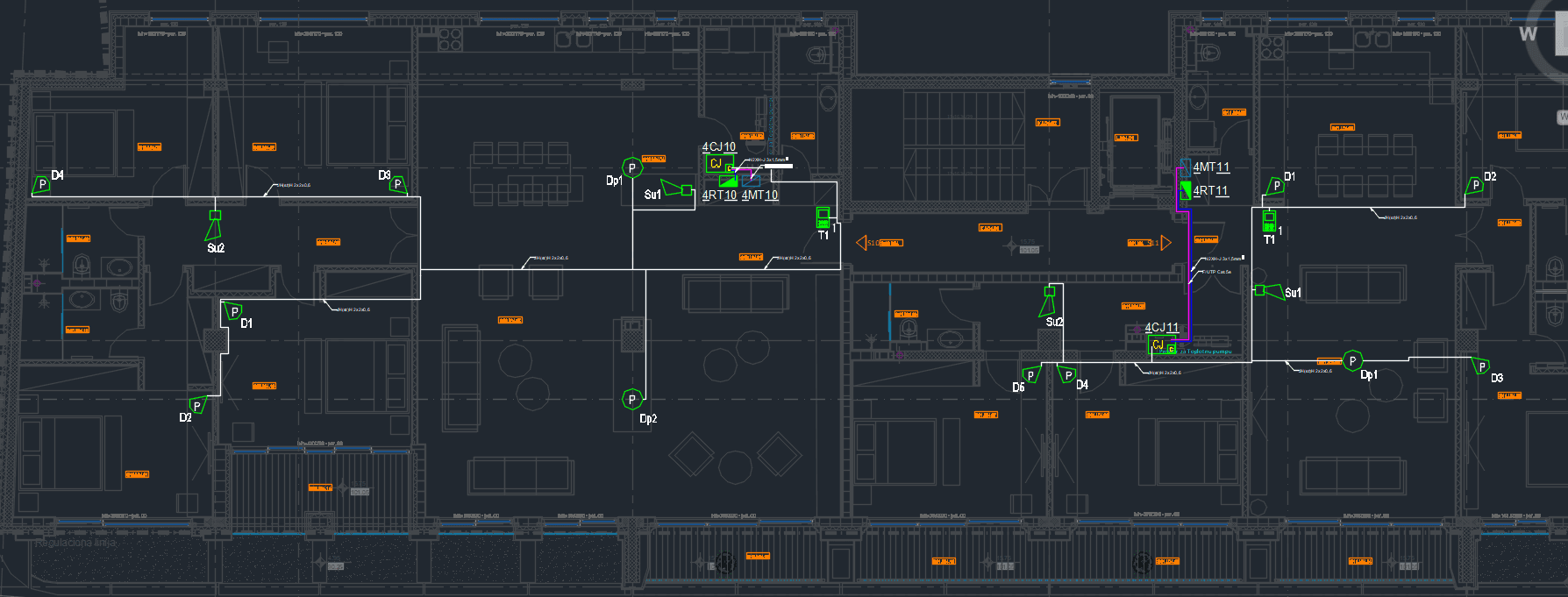The width and height of the screenshot is (1568, 597).
Task: Select the blue vertical cable below 4RT11
Action: pyautogui.click(x=1189, y=263)
